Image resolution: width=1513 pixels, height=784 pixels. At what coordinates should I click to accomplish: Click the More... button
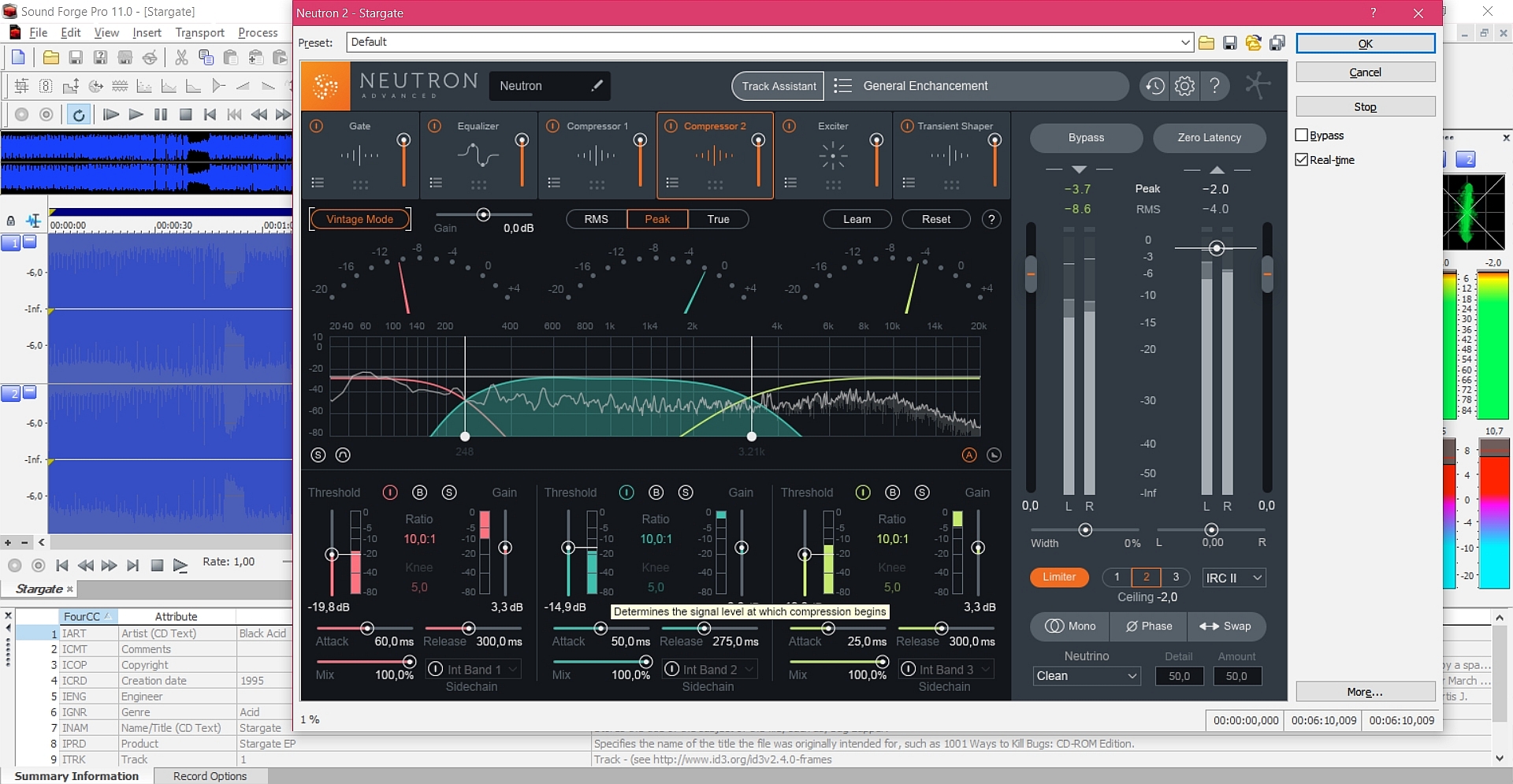(1365, 692)
